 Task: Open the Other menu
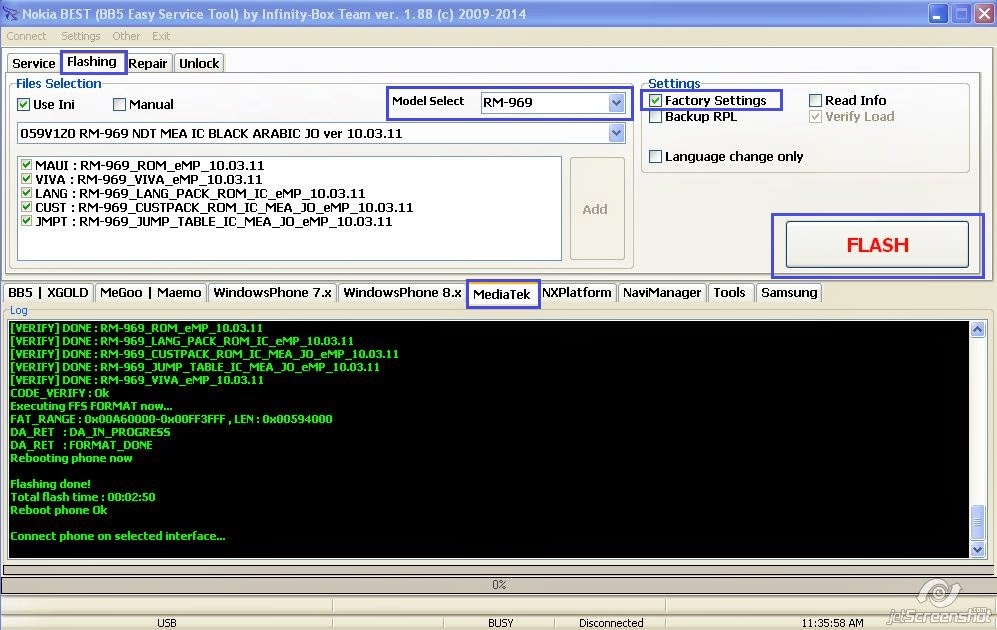point(126,36)
